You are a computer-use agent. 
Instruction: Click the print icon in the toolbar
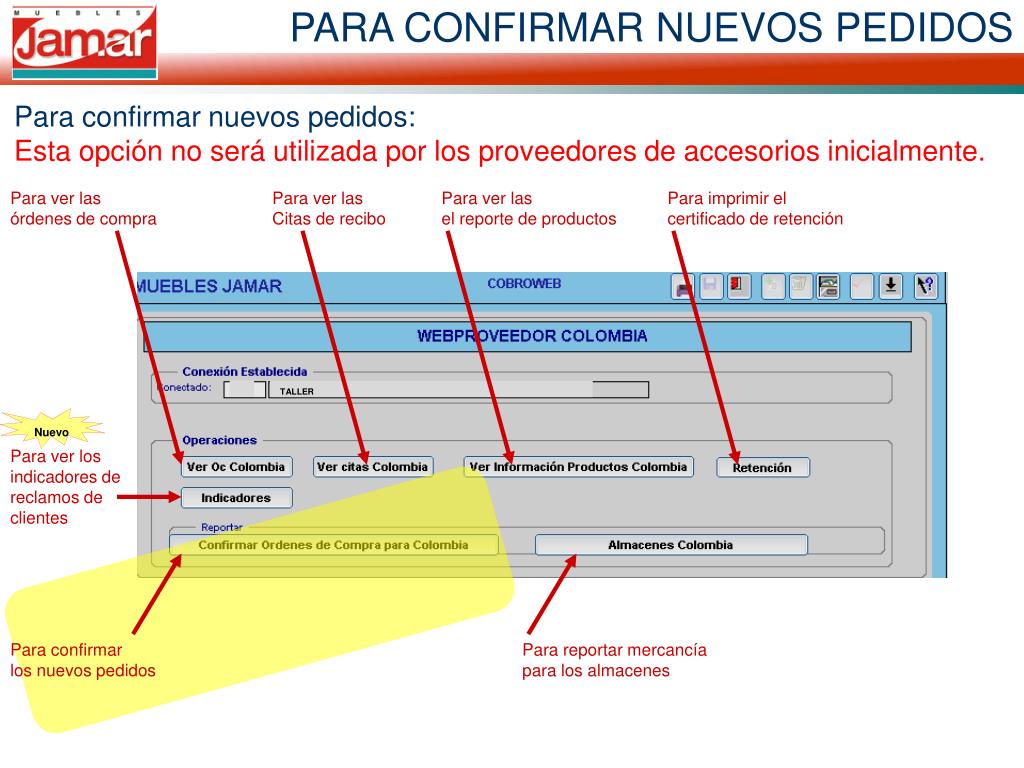(682, 286)
